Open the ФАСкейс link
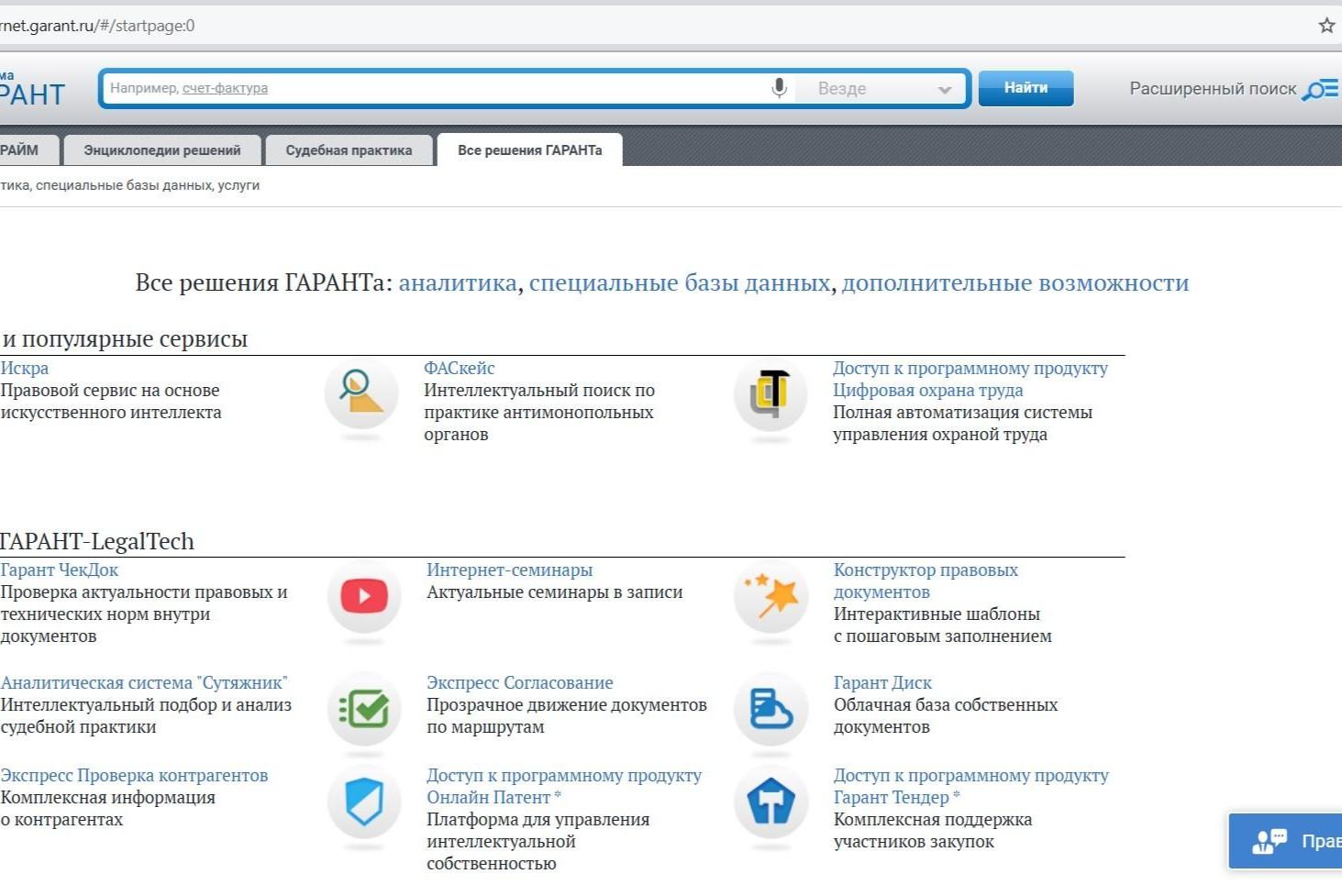Screen dimensions: 1342x896 coord(460,368)
